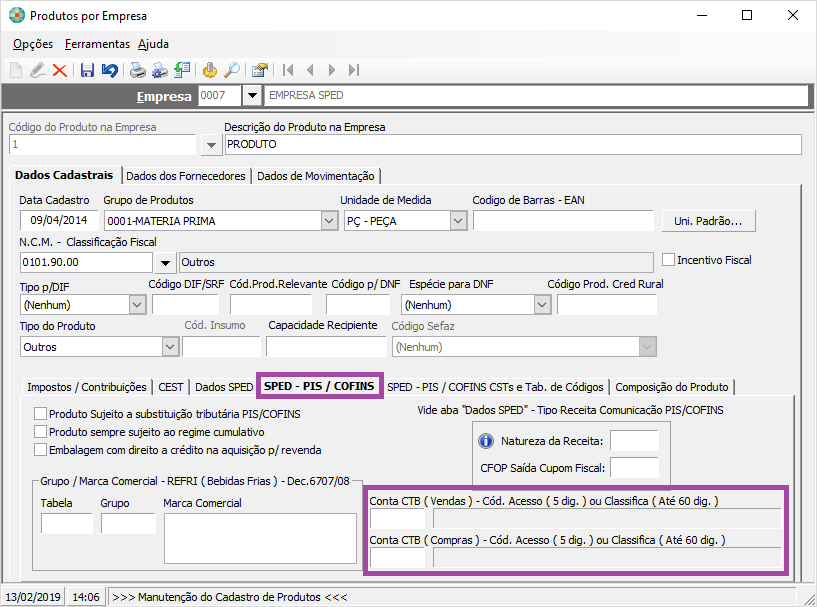Open the Tipo do Produto dropdown

point(168,347)
